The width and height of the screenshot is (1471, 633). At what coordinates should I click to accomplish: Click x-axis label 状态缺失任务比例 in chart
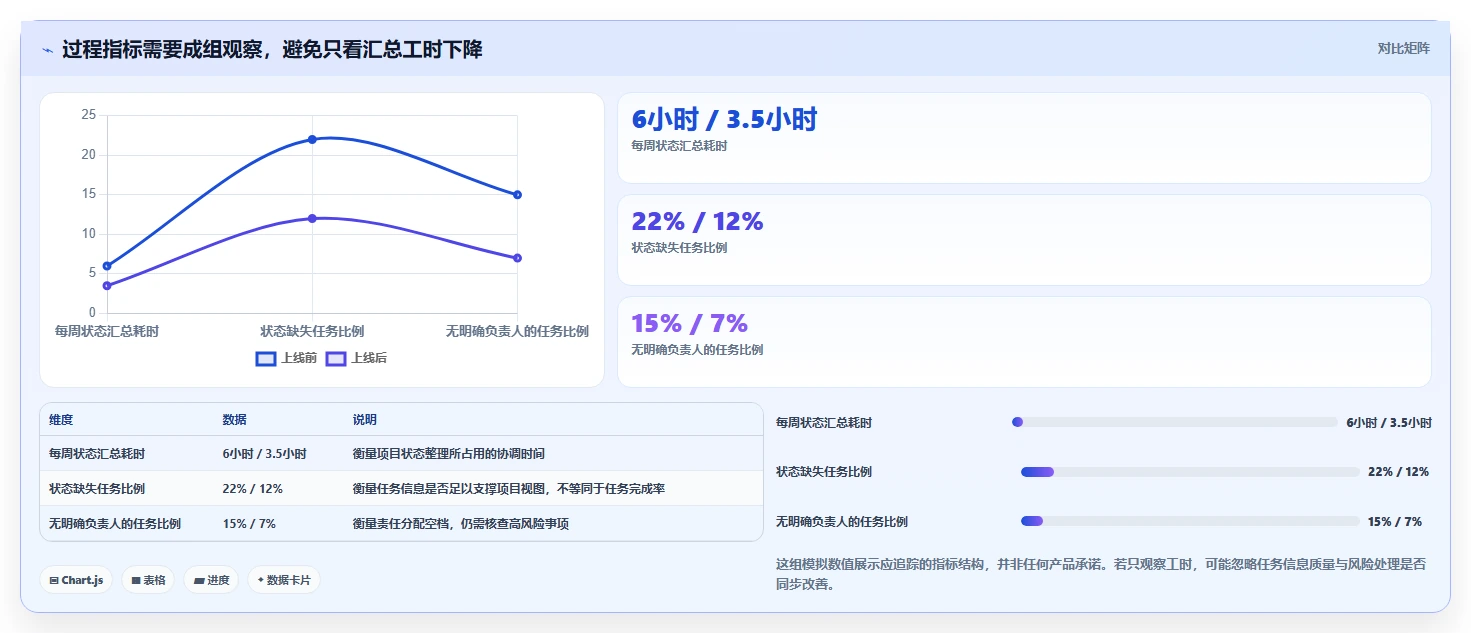(312, 331)
